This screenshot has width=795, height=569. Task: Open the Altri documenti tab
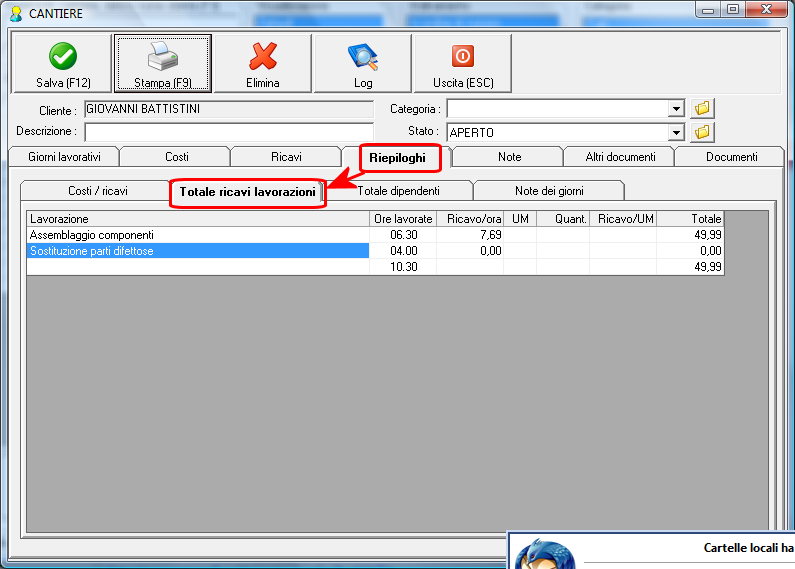coord(620,157)
